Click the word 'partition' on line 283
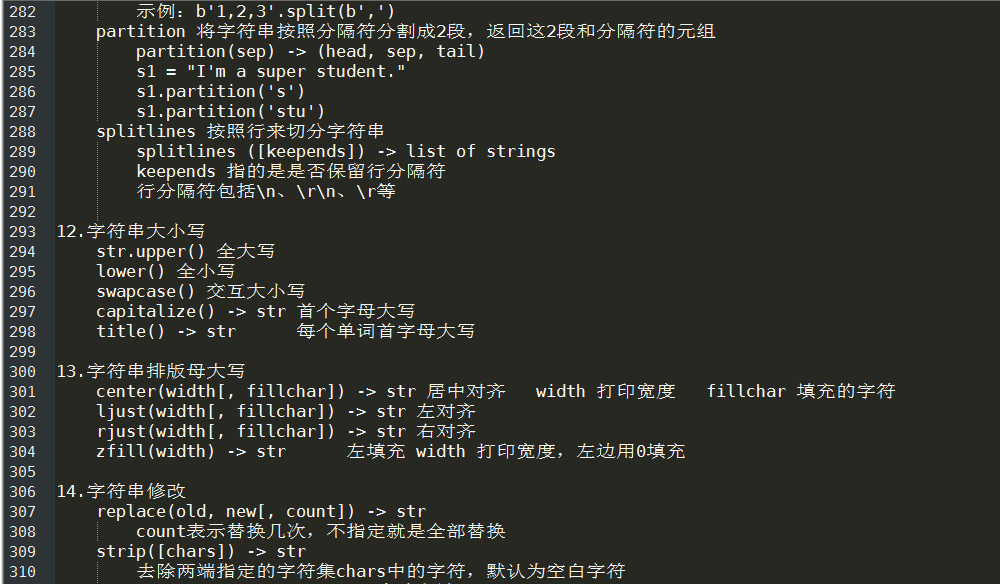 [x=141, y=31]
